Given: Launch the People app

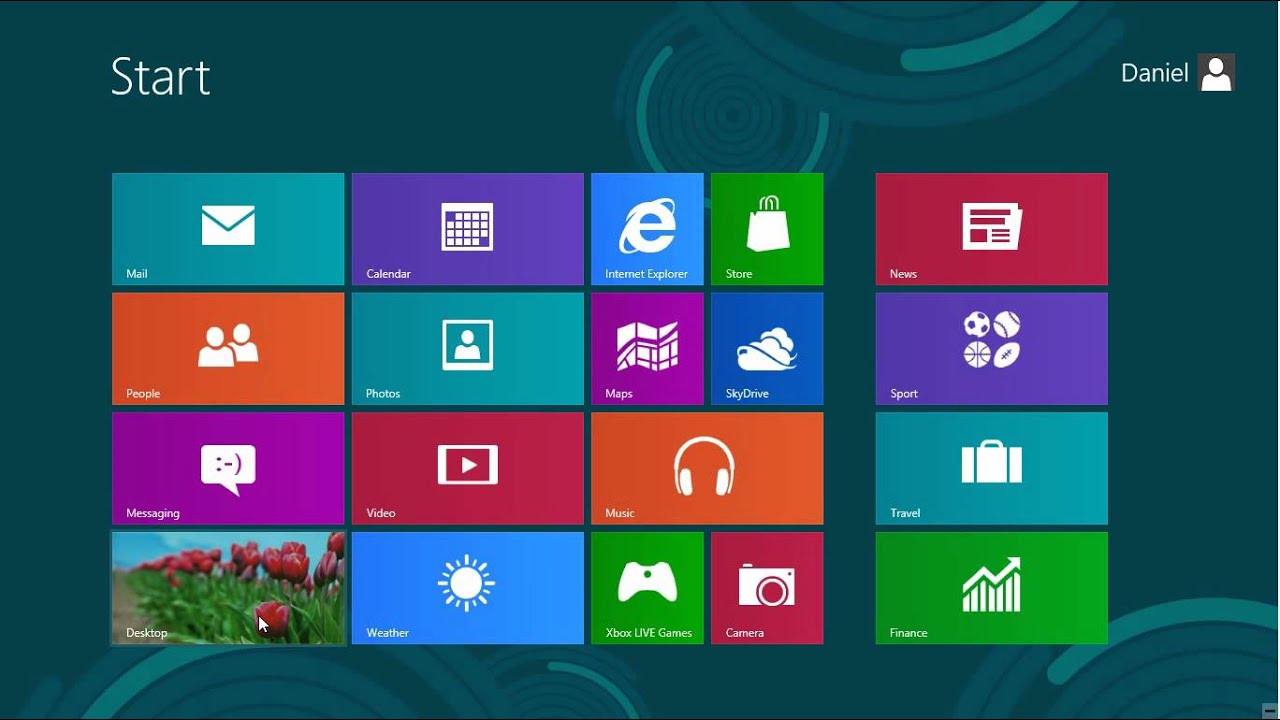Looking at the screenshot, I should pos(227,348).
